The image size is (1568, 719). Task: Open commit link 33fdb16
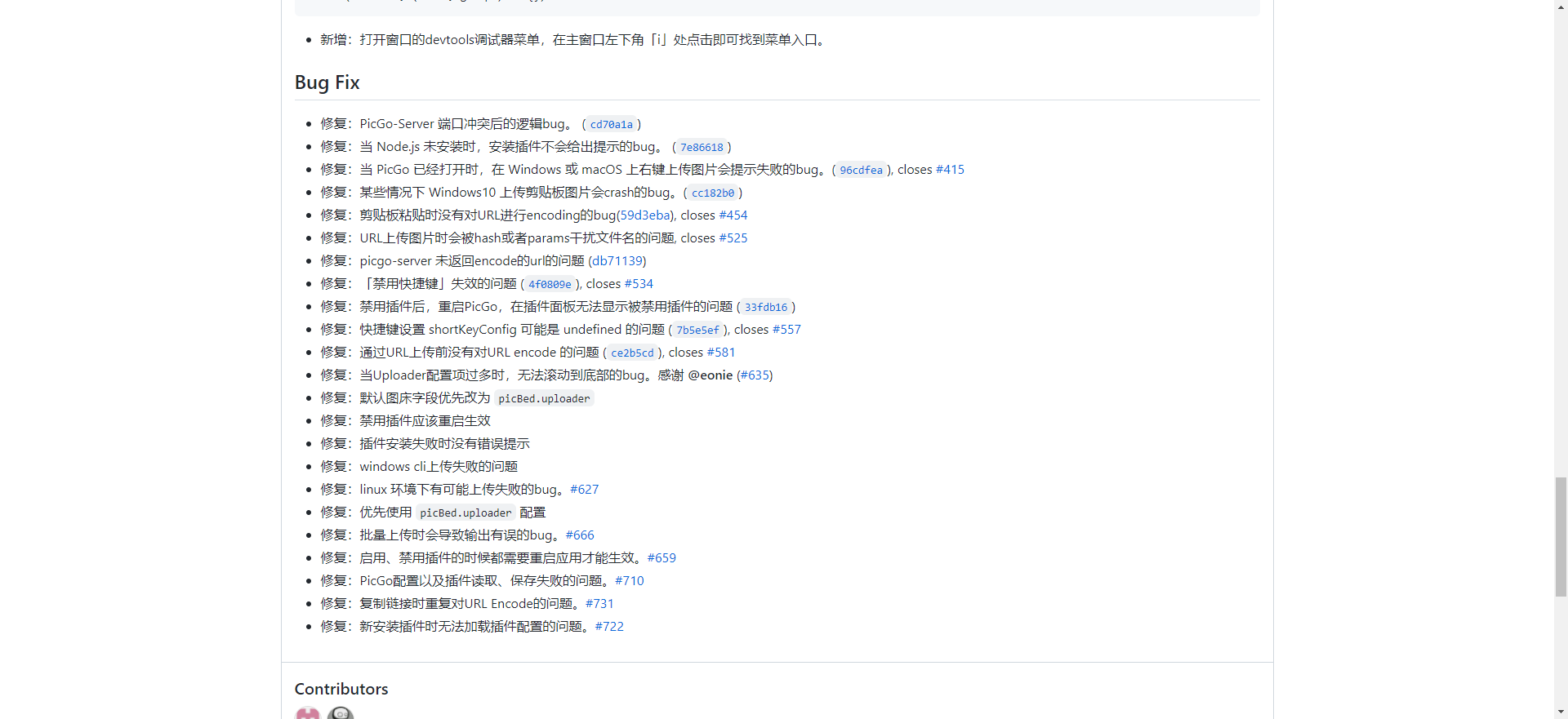(x=766, y=307)
